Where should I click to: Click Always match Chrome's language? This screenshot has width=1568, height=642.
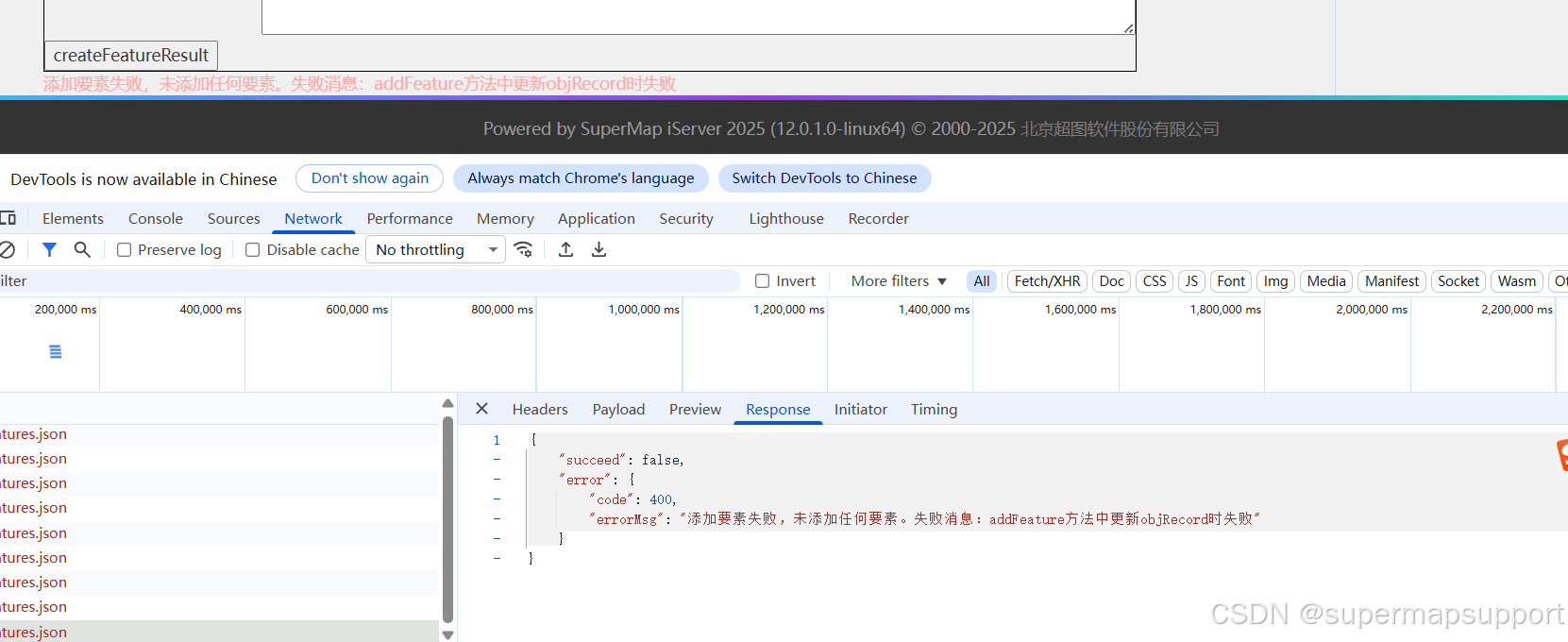coord(581,178)
